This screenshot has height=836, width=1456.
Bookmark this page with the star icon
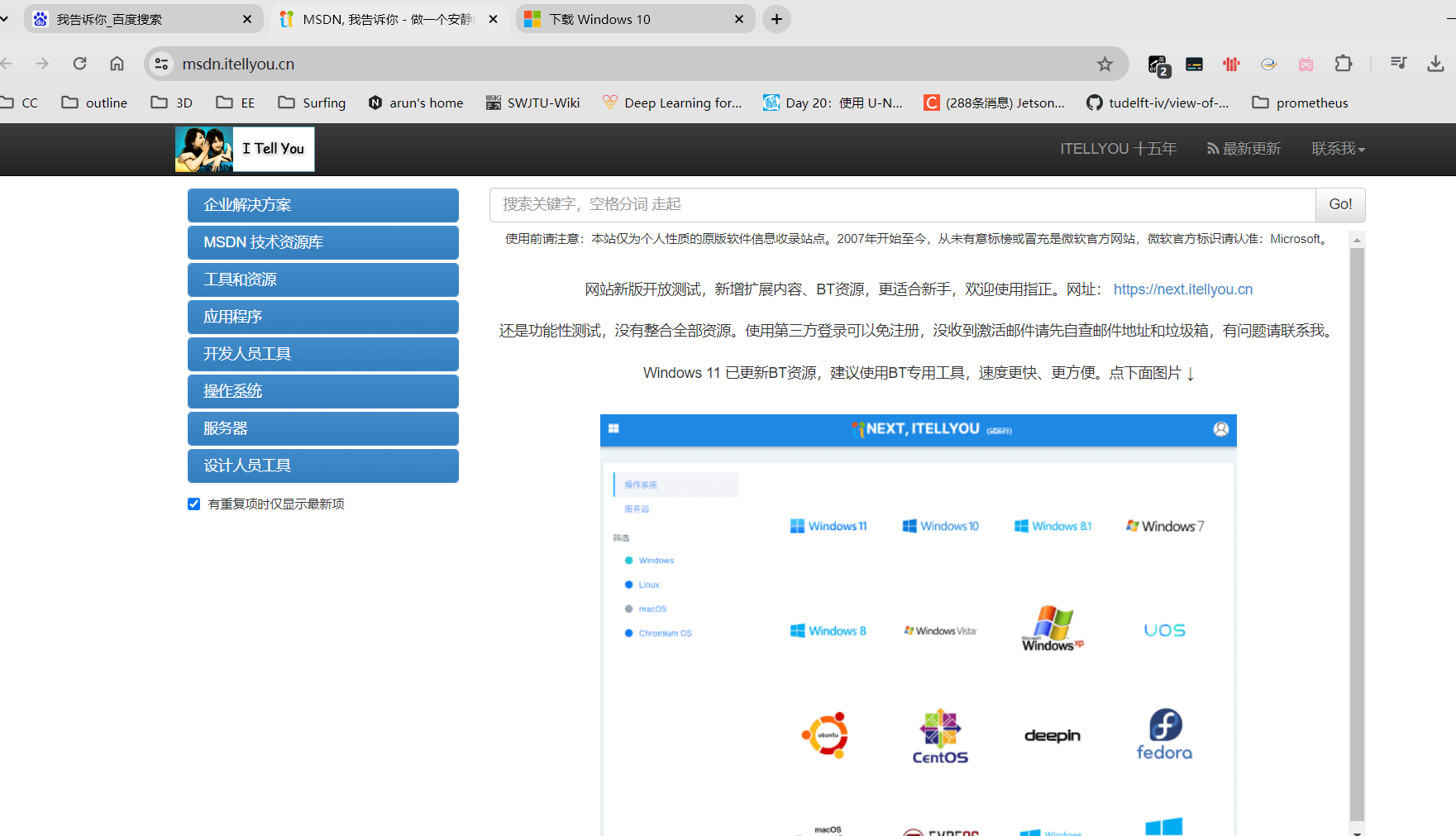[x=1105, y=64]
